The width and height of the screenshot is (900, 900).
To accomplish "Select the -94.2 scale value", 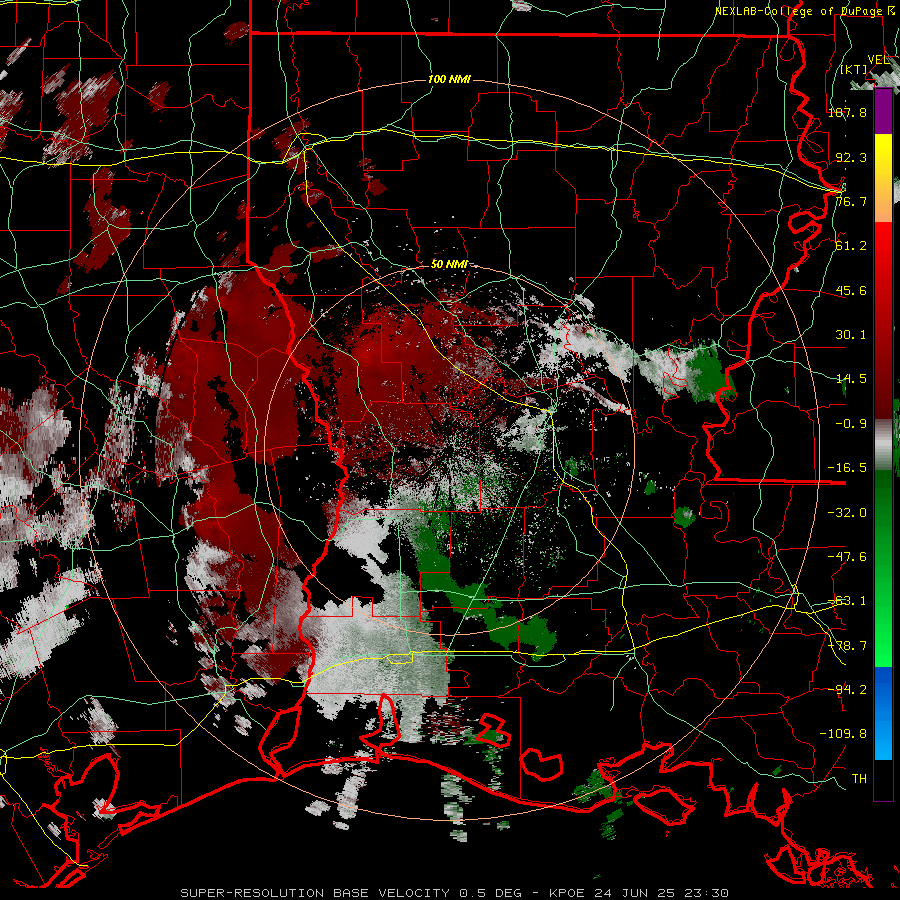I will (847, 689).
